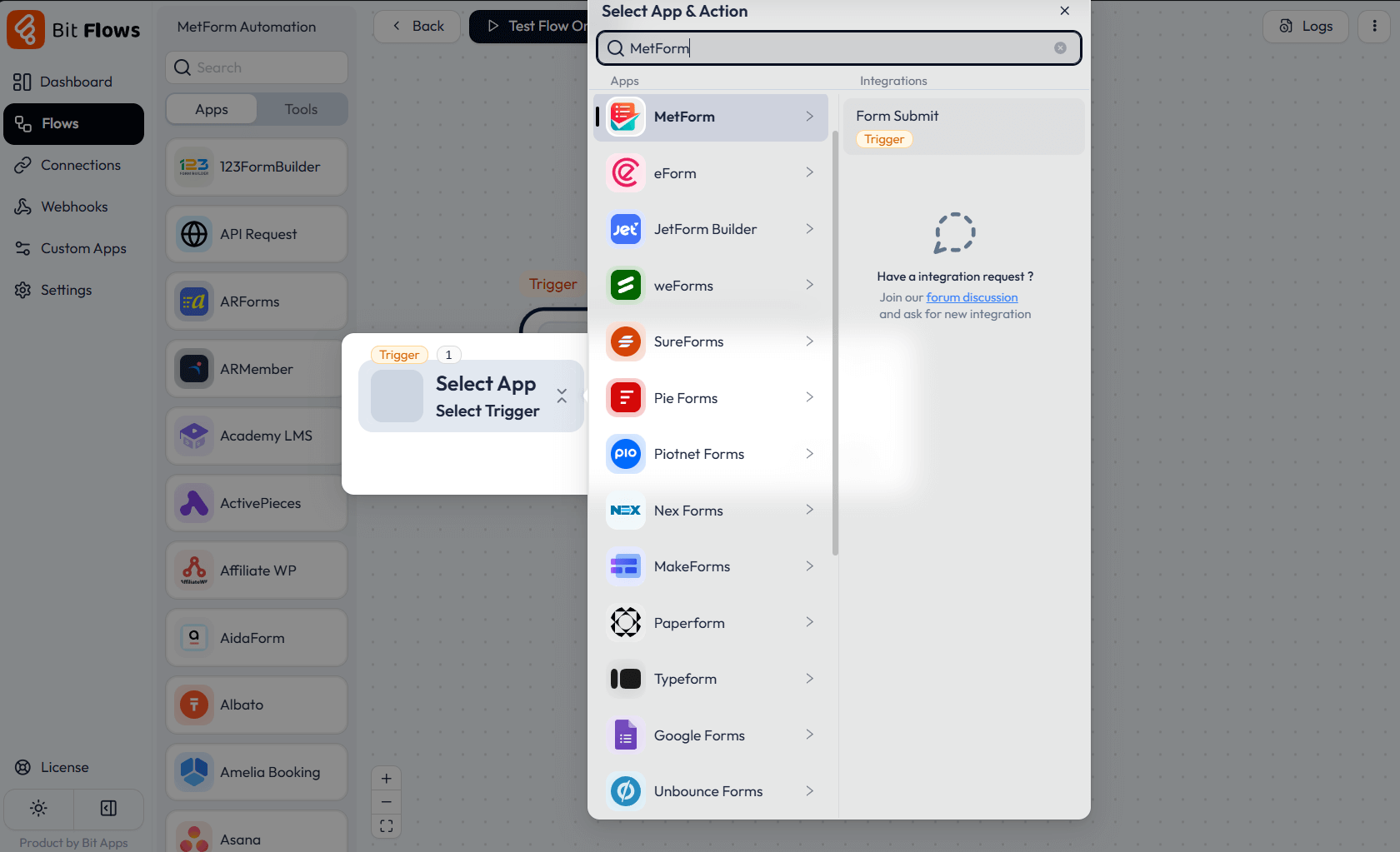Expand the weForms row chevron

click(809, 285)
